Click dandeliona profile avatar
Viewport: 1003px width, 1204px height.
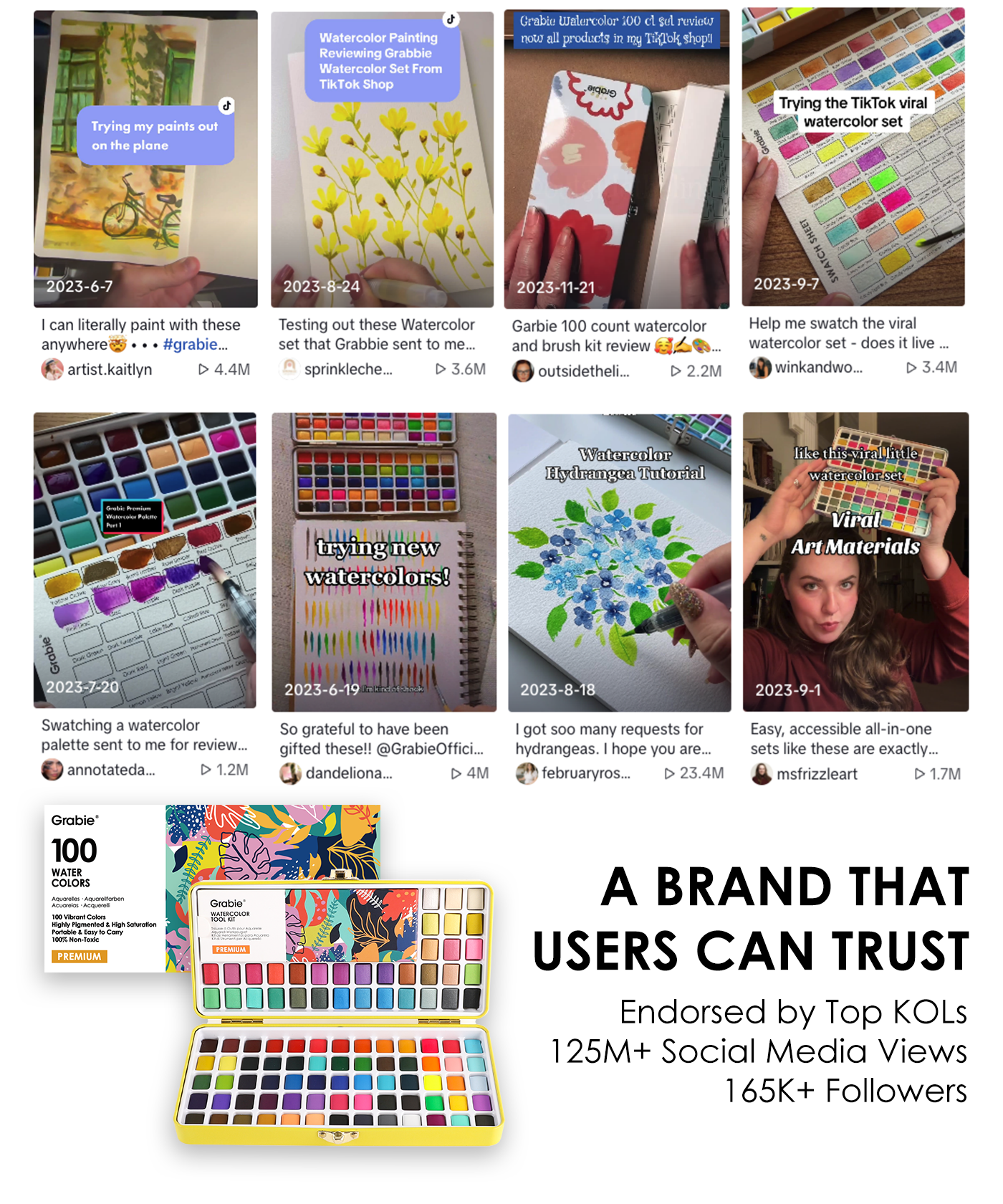[x=290, y=773]
